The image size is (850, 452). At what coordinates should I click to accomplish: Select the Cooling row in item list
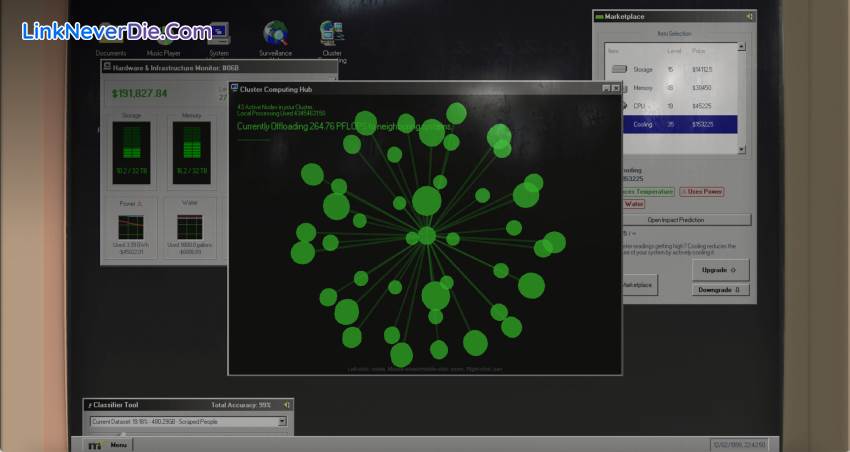[x=671, y=125]
